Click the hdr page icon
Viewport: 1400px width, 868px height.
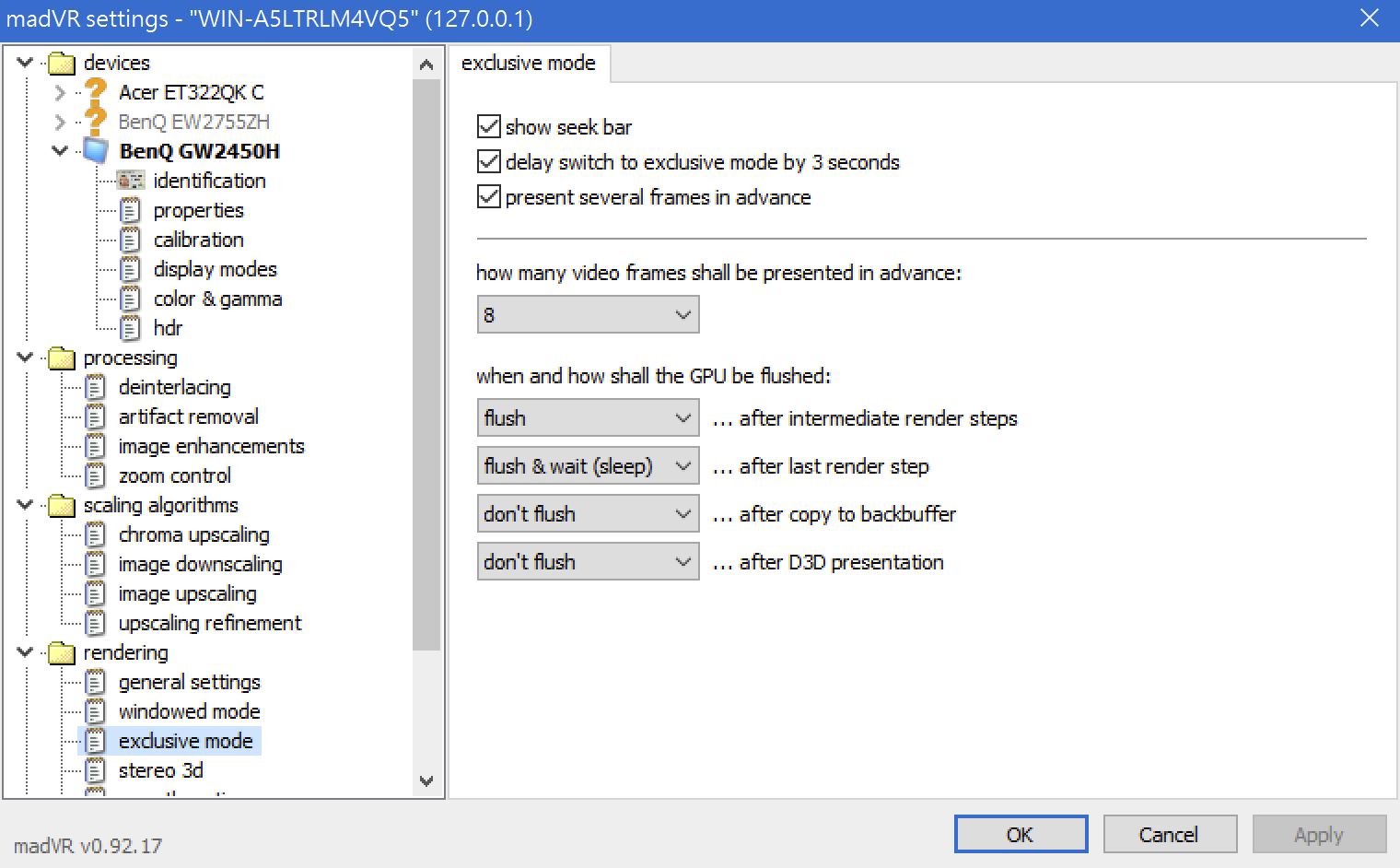point(131,328)
